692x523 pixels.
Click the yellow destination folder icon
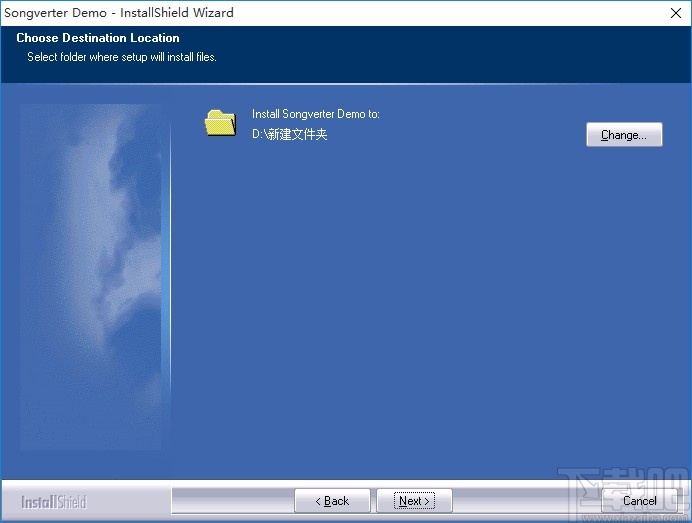[220, 123]
